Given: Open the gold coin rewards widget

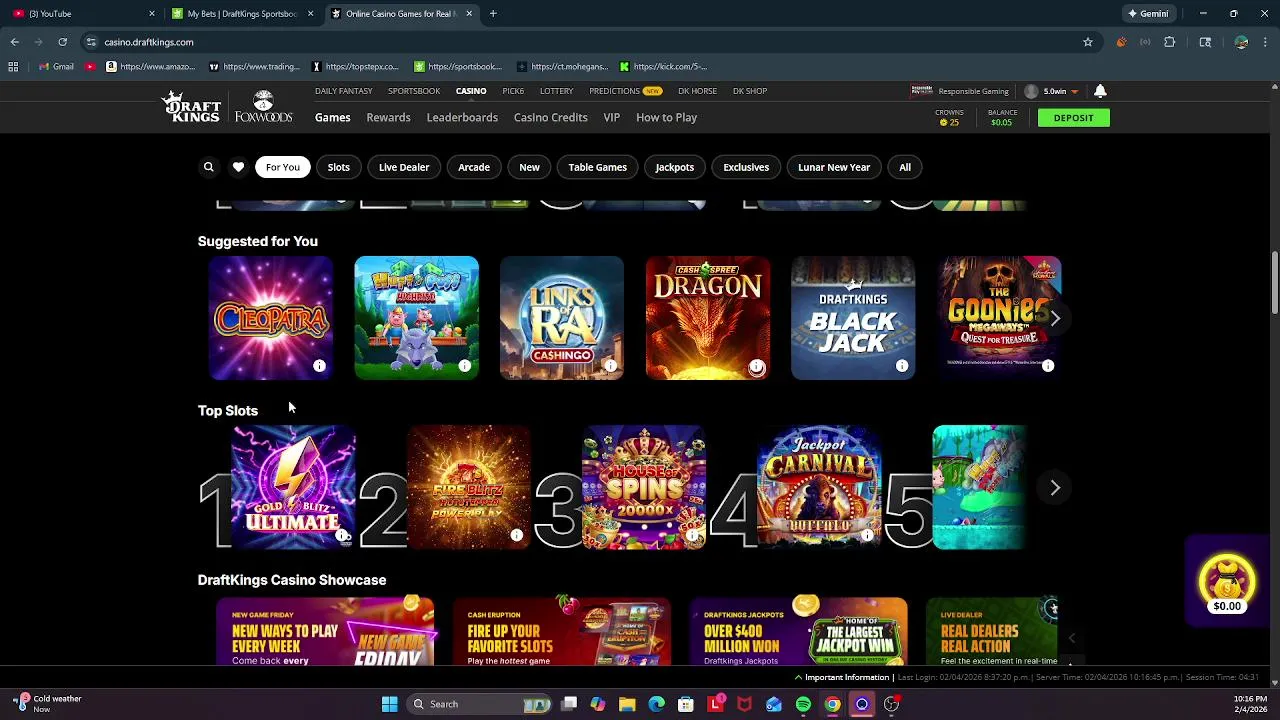Looking at the screenshot, I should [1227, 582].
